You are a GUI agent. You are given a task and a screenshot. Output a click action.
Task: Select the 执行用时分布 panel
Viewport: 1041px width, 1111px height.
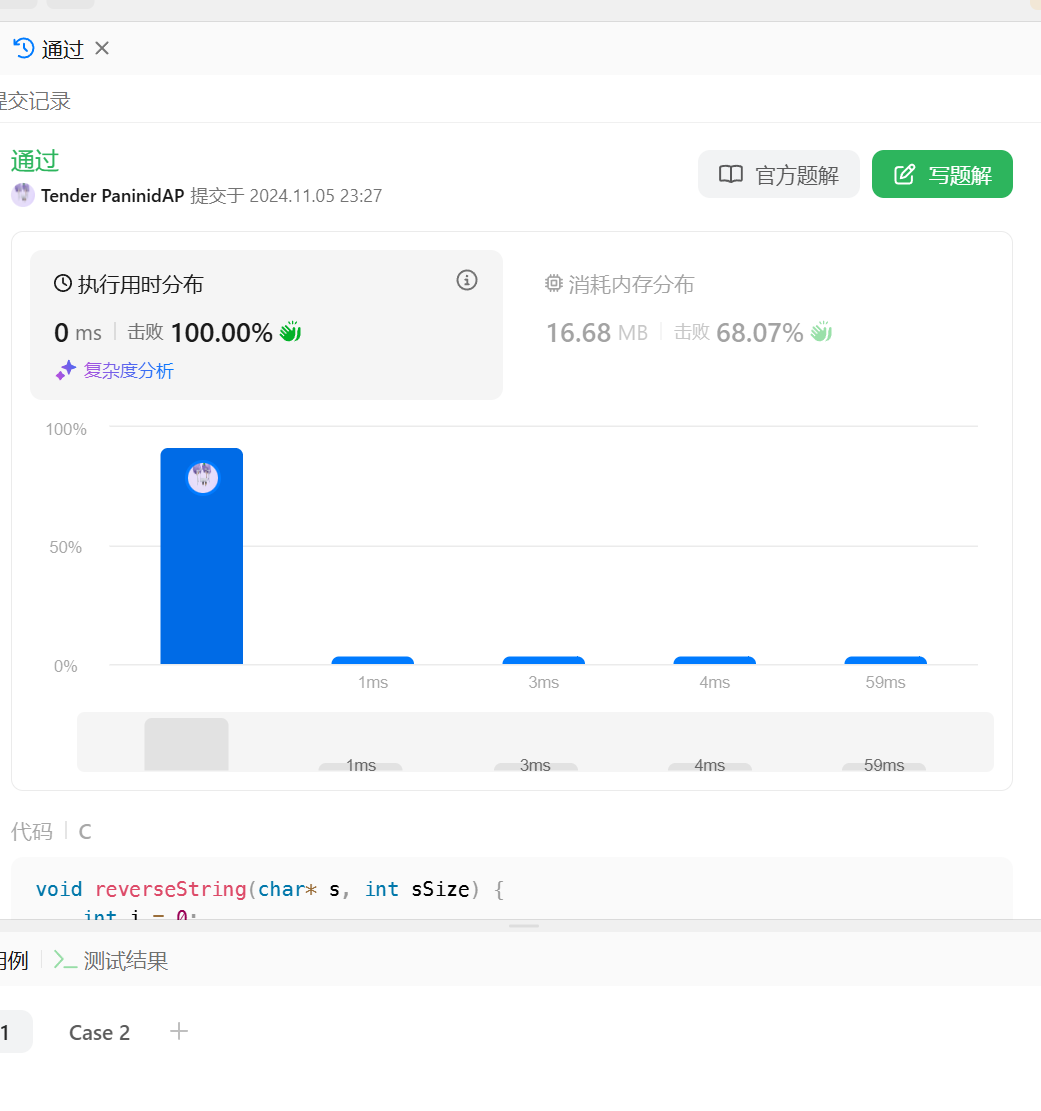140,285
